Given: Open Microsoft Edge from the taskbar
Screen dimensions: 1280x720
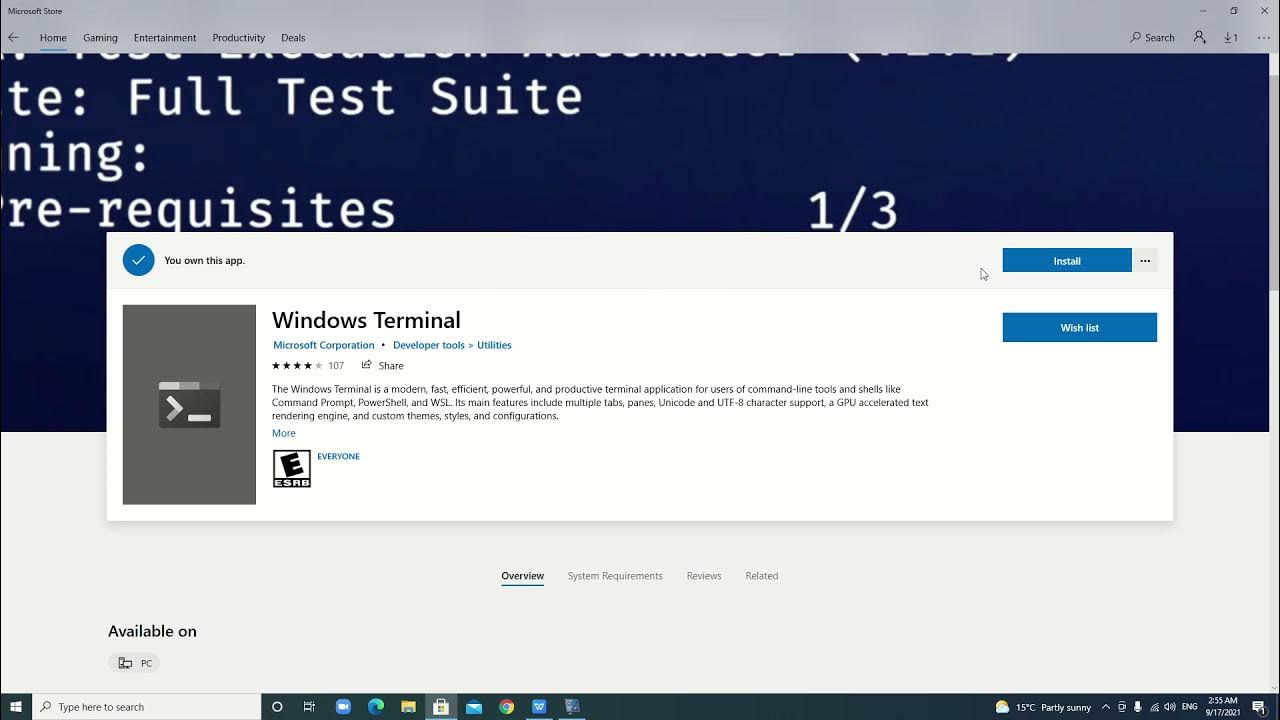Looking at the screenshot, I should click(376, 707).
